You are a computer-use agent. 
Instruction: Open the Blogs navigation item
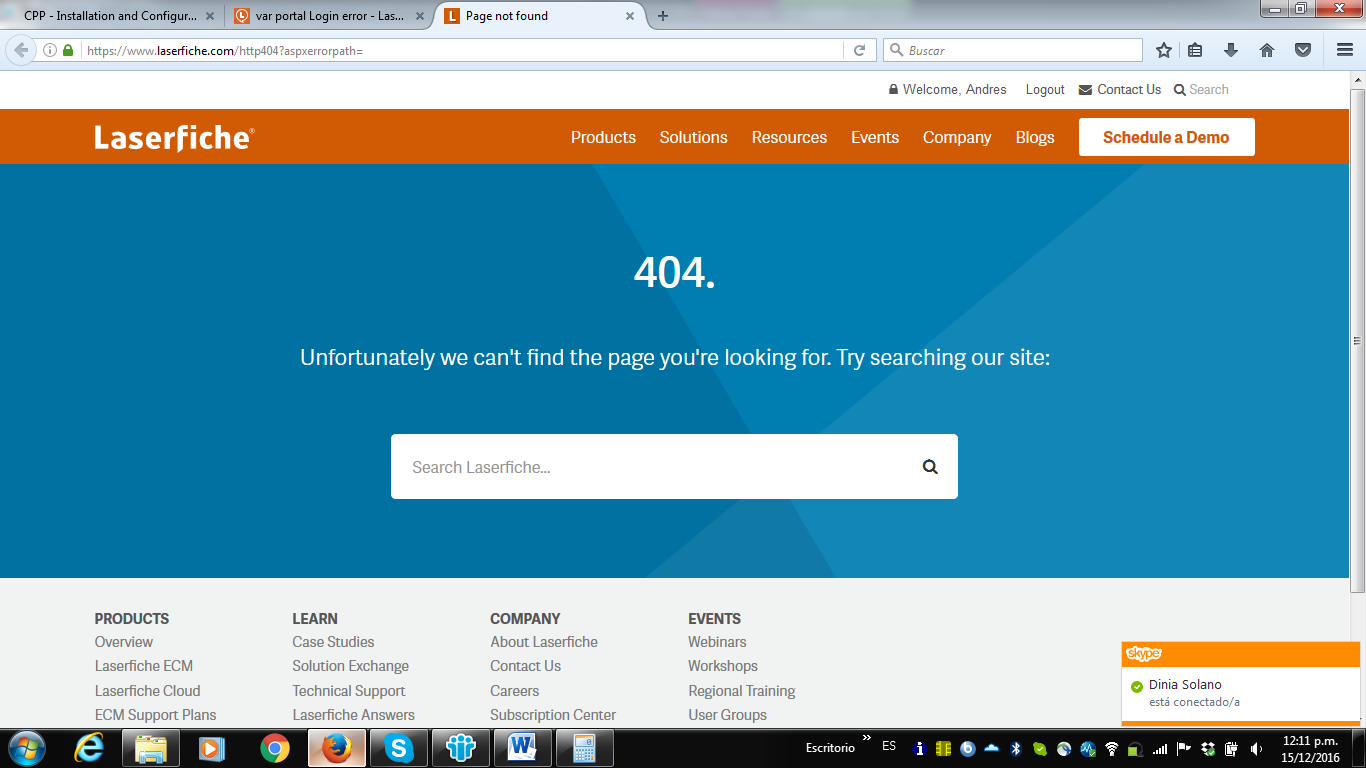(1035, 137)
